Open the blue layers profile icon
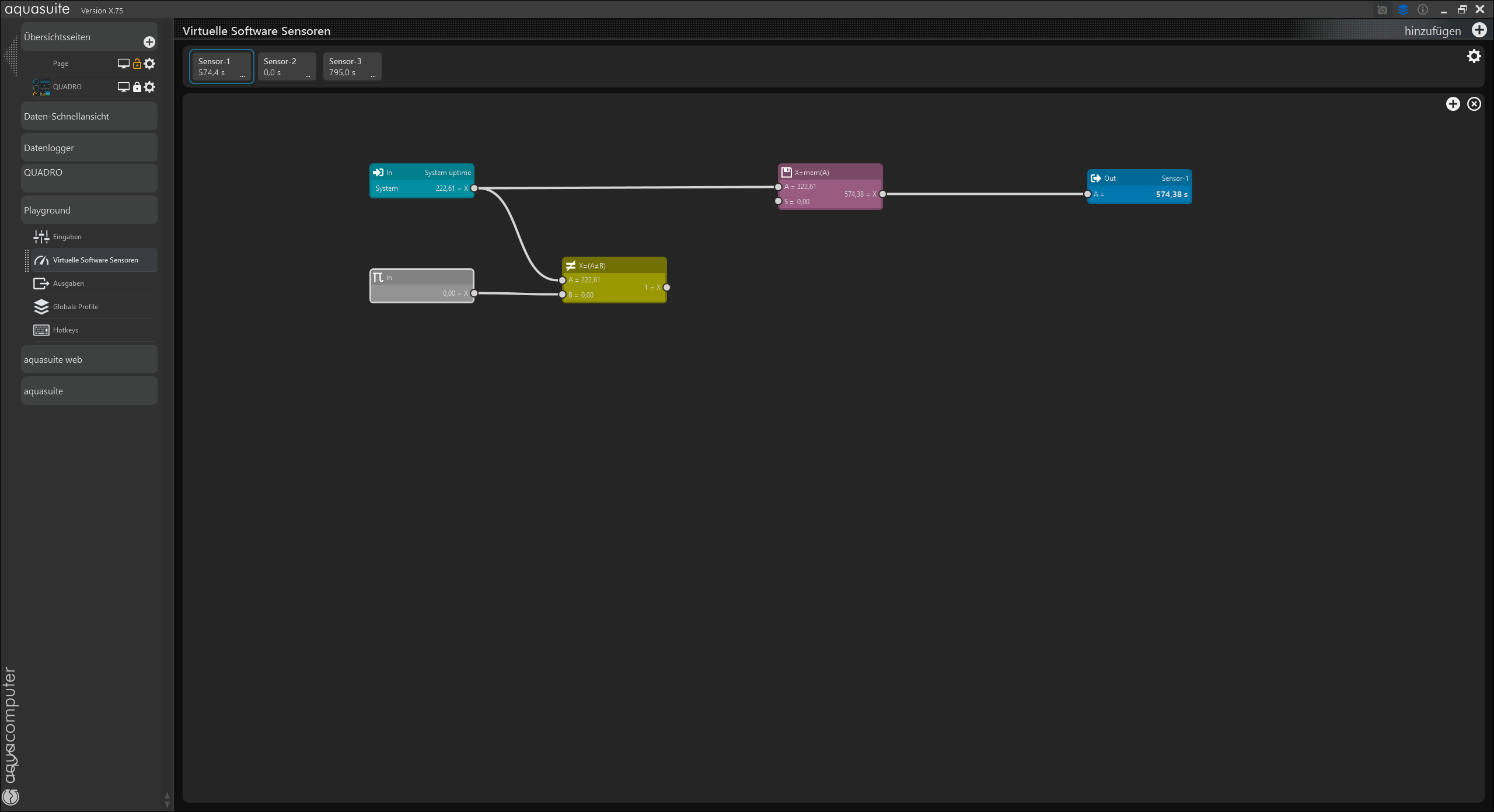This screenshot has height=812, width=1494. pyautogui.click(x=1403, y=10)
